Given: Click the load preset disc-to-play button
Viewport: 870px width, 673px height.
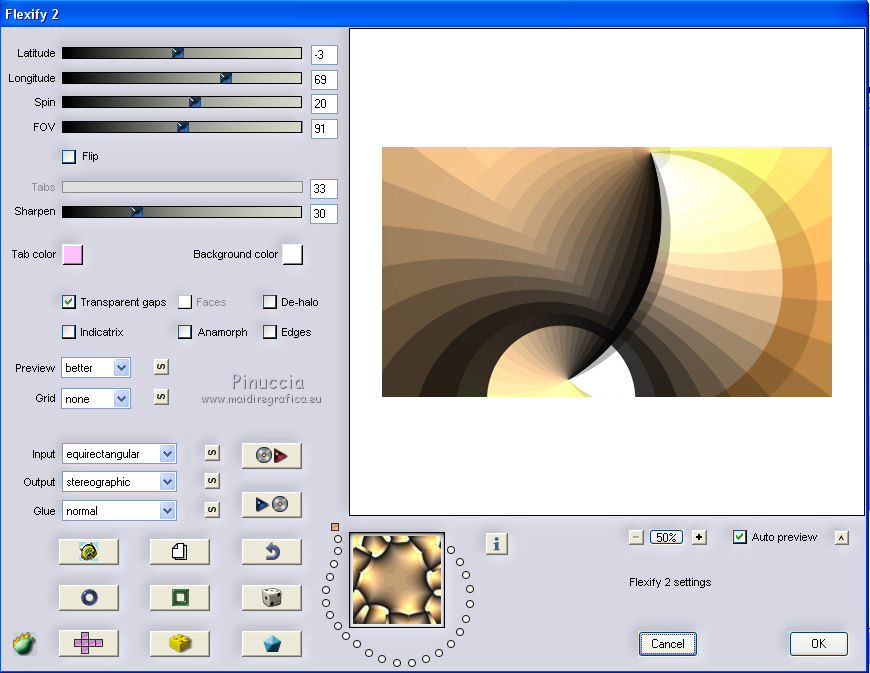Looking at the screenshot, I should tap(271, 456).
